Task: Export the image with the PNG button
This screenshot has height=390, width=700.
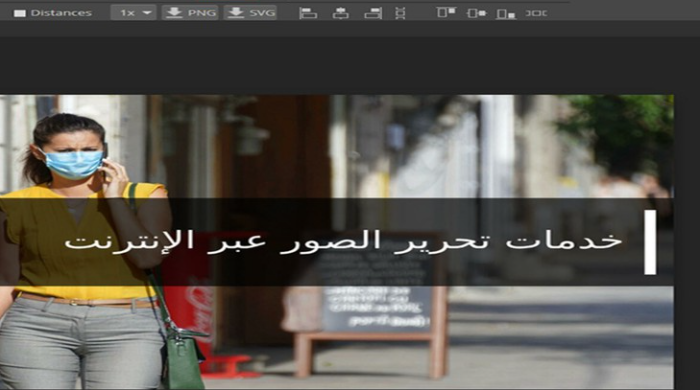Action: [190, 12]
